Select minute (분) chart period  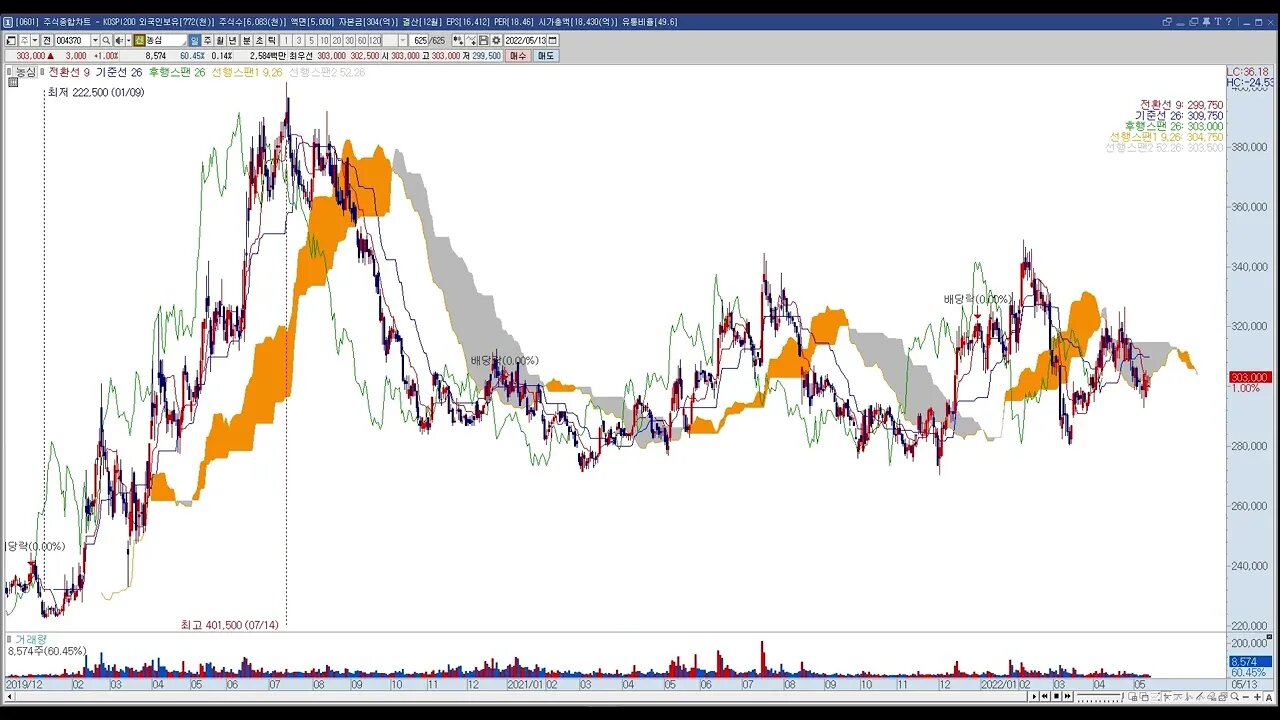[x=246, y=41]
